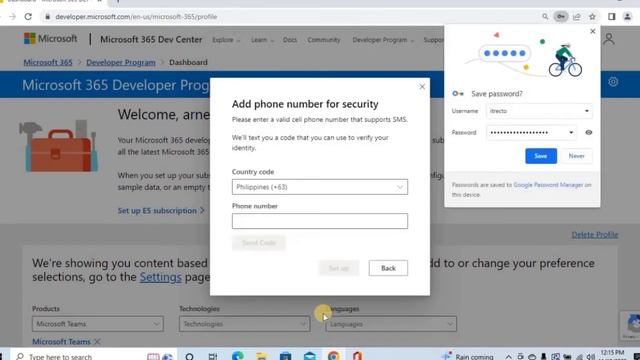Open the Chrome profile avatar

tap(627, 17)
